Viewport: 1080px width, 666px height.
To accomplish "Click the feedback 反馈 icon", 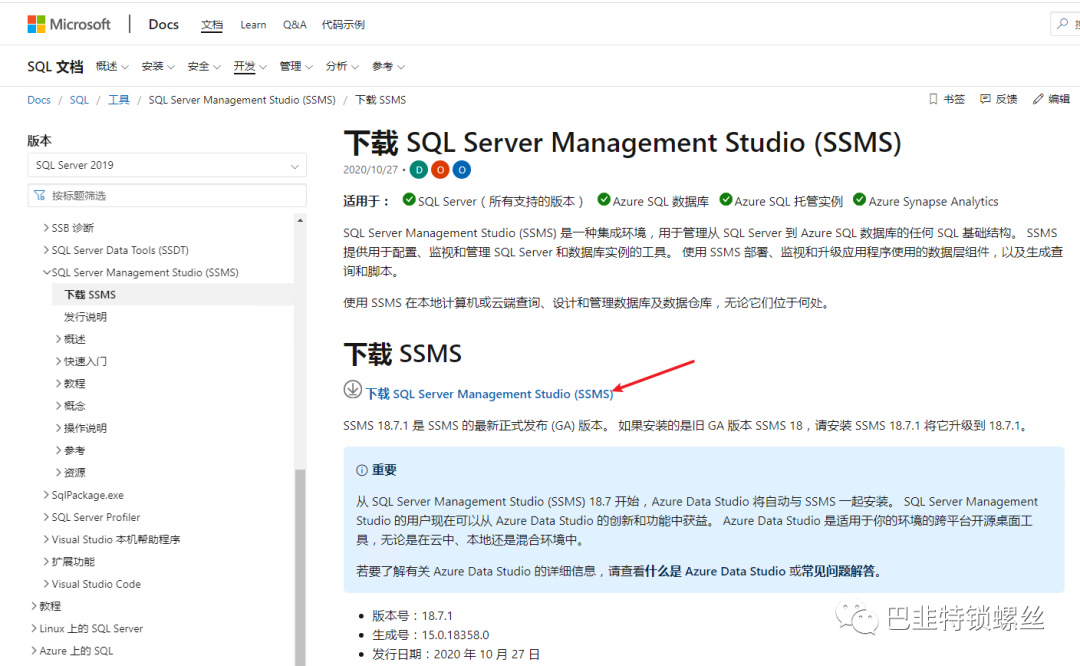I will click(x=986, y=99).
